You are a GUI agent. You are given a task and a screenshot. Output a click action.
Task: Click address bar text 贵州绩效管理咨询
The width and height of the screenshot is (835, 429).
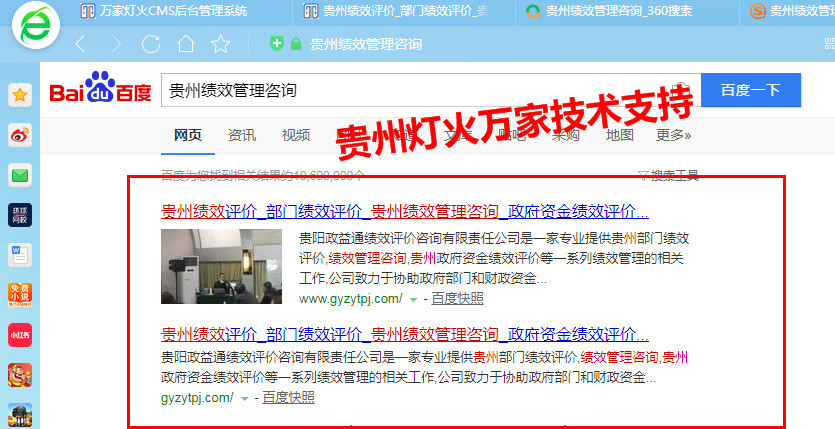366,44
